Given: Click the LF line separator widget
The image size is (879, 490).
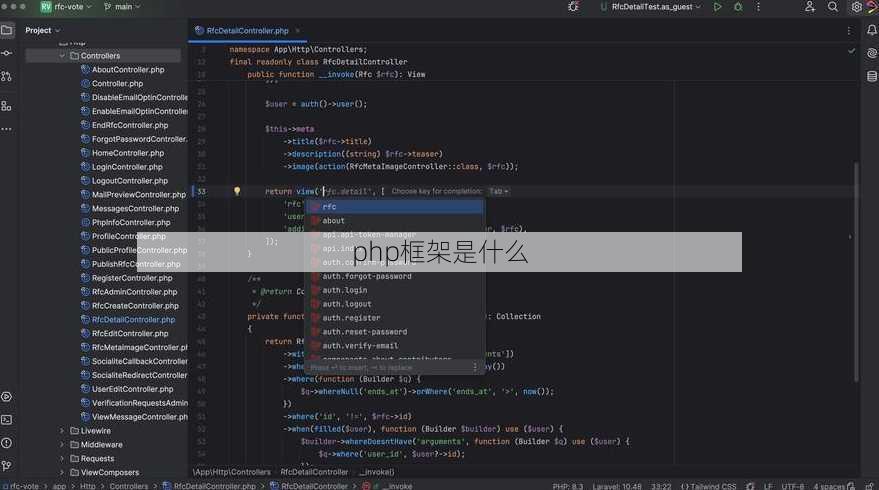Looking at the screenshot, I should tap(768, 486).
